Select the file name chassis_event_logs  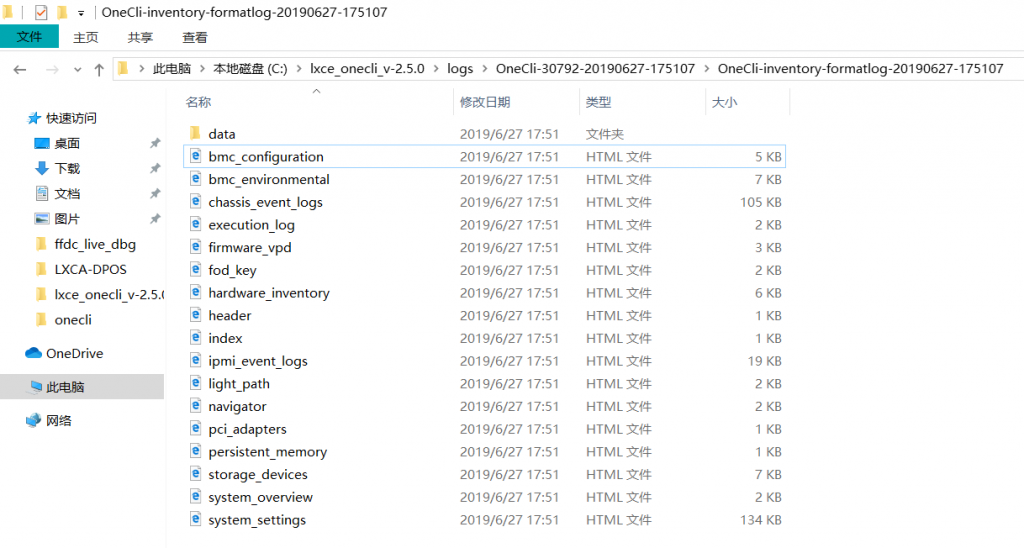[266, 202]
